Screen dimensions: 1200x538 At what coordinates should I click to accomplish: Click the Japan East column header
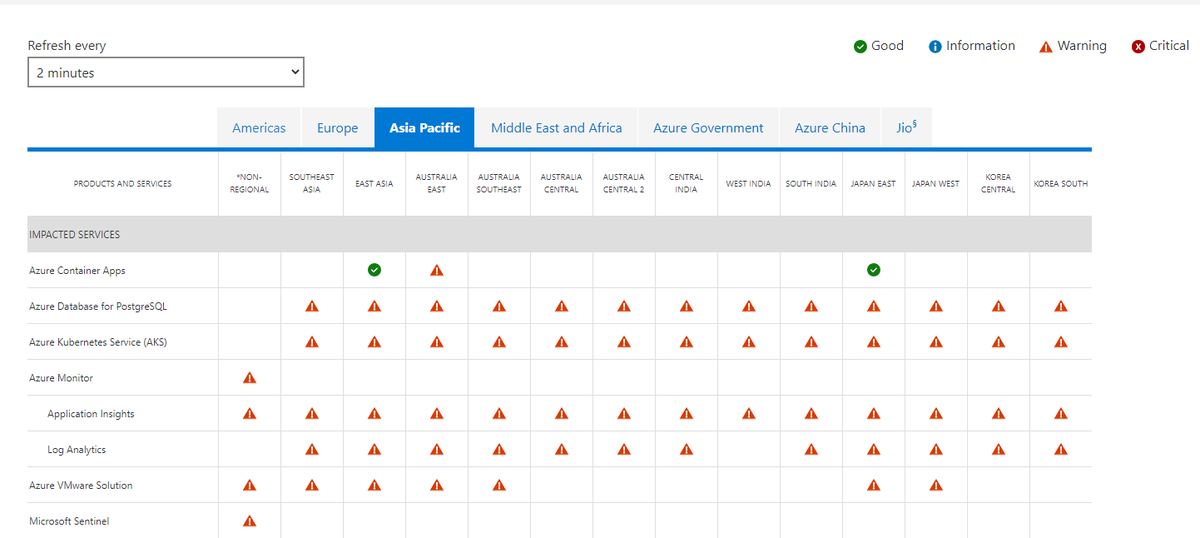873,184
